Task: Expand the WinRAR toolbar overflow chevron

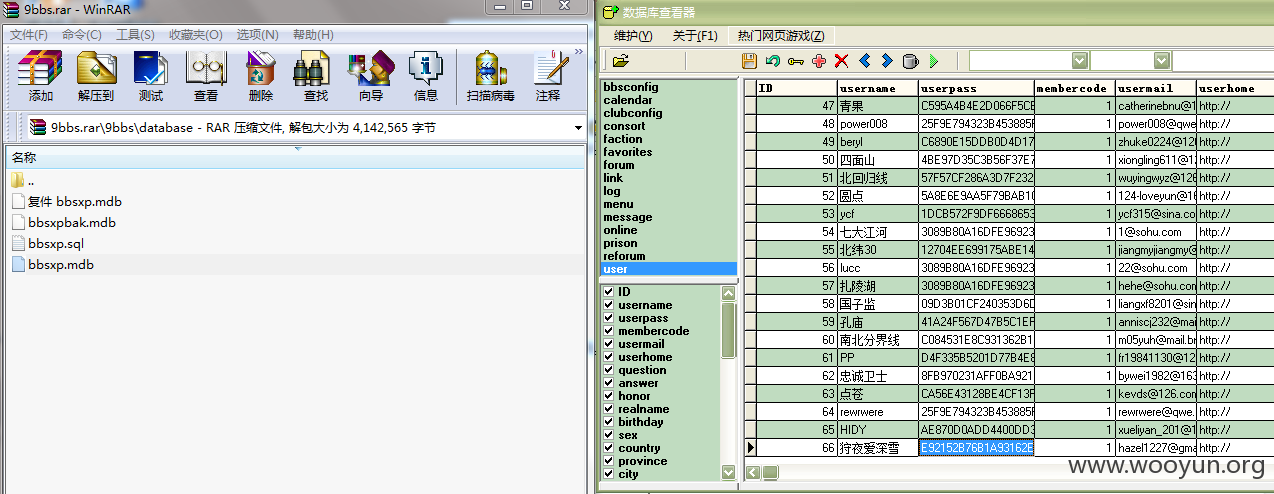Action: pos(578,51)
